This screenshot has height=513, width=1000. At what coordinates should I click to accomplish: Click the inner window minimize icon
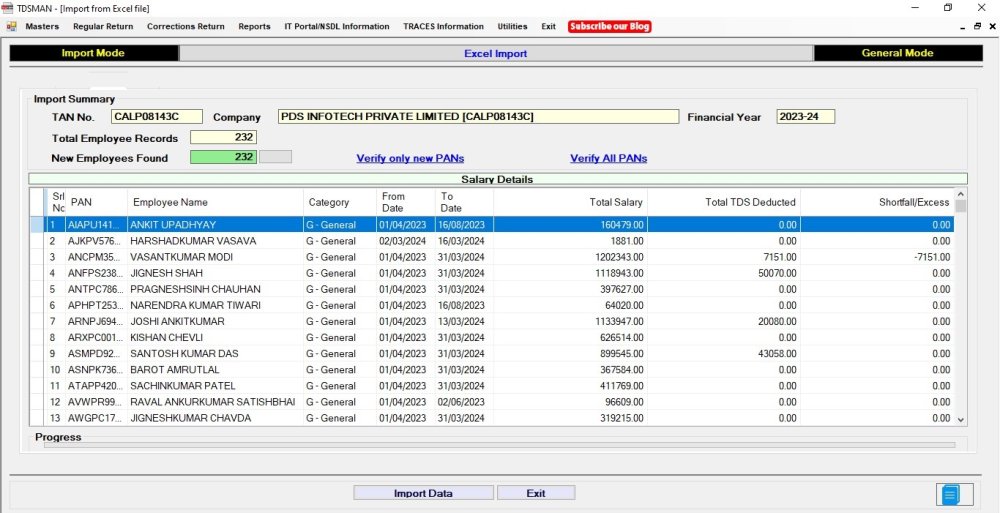click(962, 27)
